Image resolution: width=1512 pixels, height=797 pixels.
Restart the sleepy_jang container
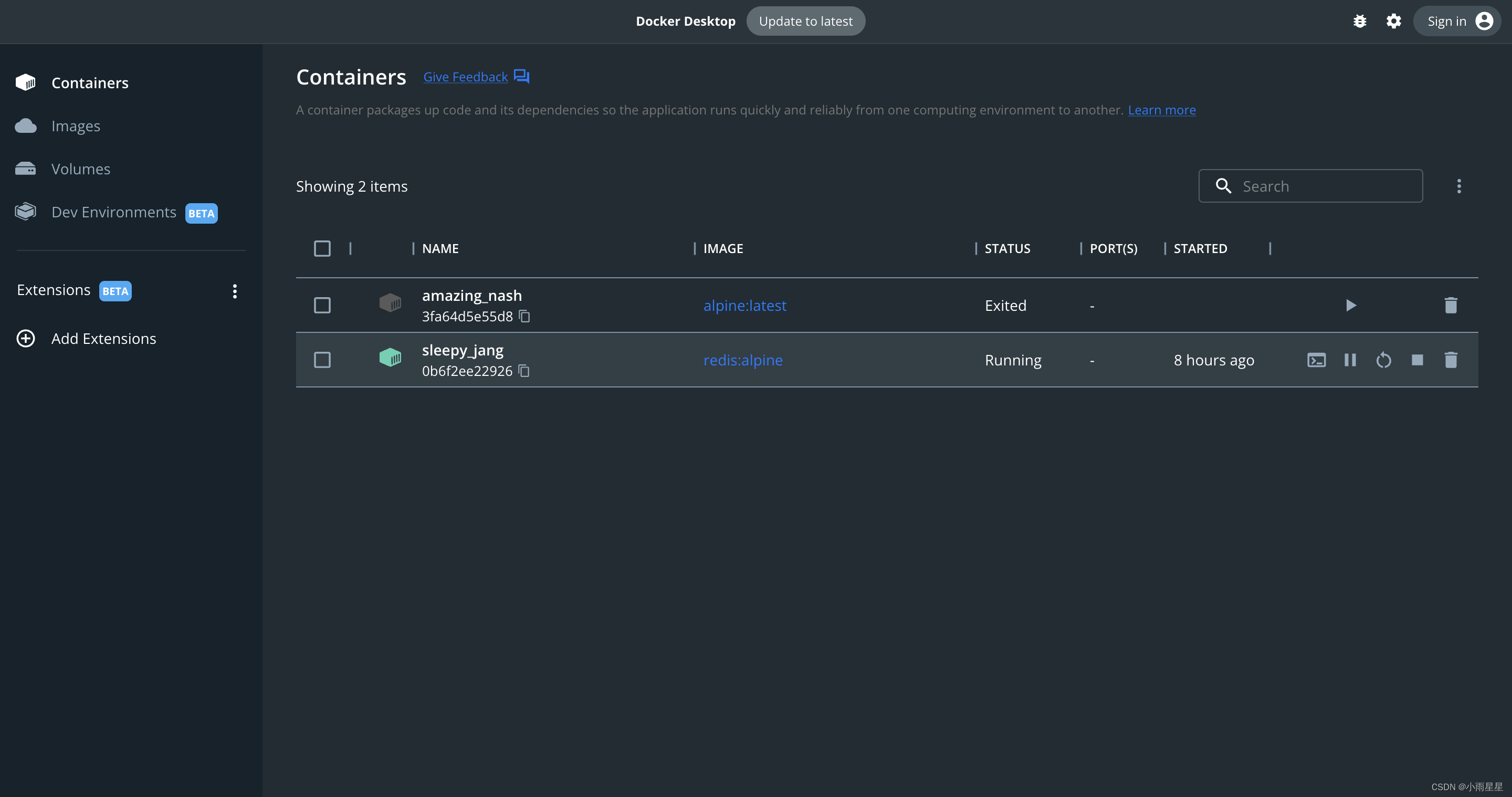(1383, 360)
